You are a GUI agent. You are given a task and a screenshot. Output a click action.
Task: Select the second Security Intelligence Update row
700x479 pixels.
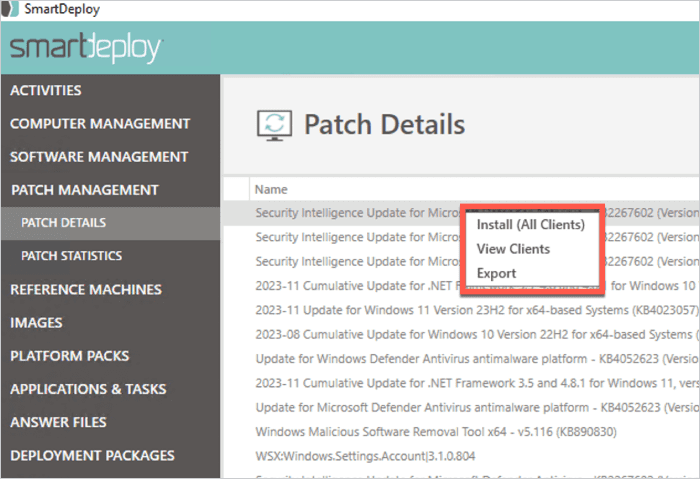point(462,237)
